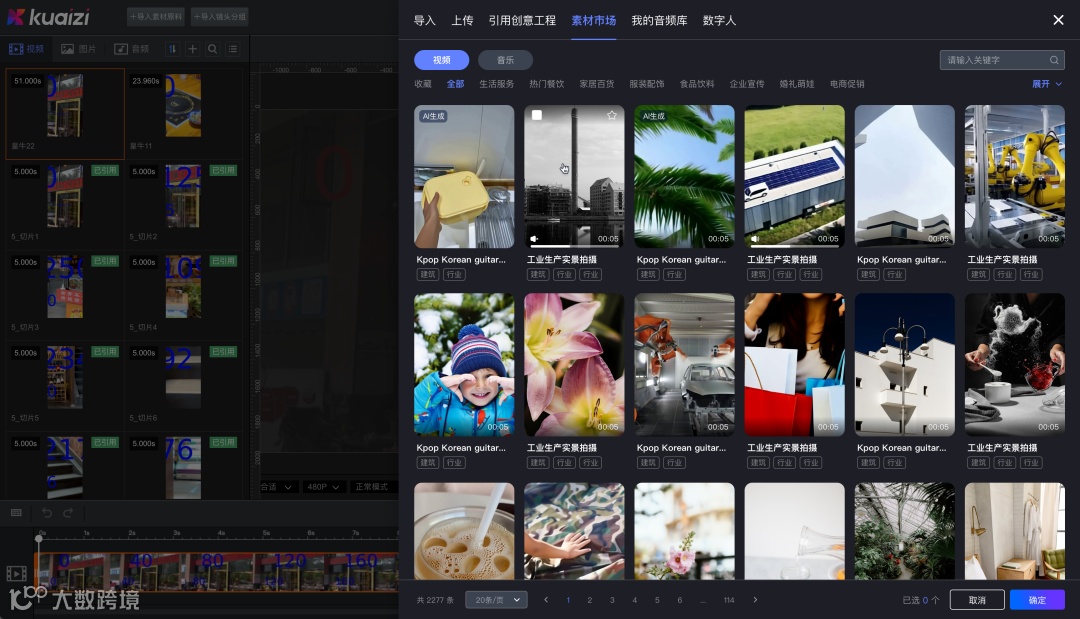Click the playhead marker on the timeline
This screenshot has width=1080, height=619.
[x=39, y=539]
